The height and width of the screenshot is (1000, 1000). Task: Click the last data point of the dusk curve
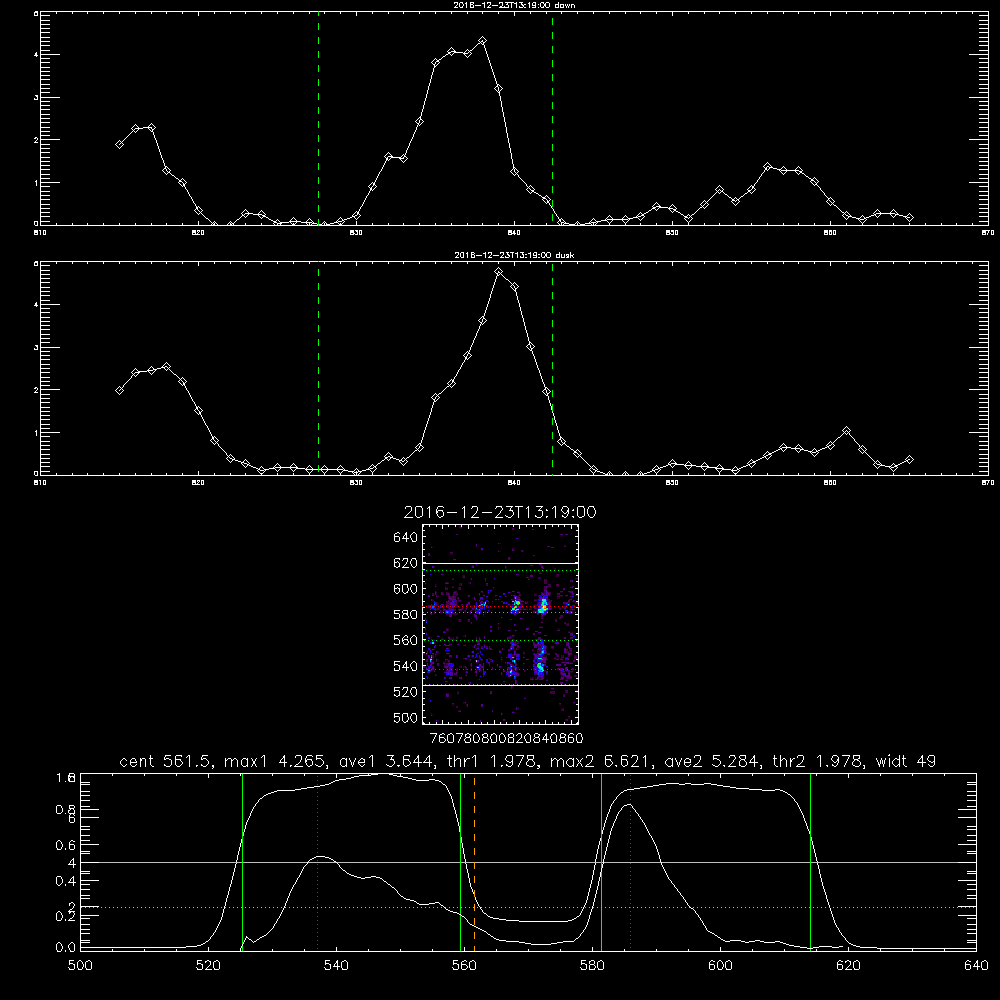click(909, 459)
